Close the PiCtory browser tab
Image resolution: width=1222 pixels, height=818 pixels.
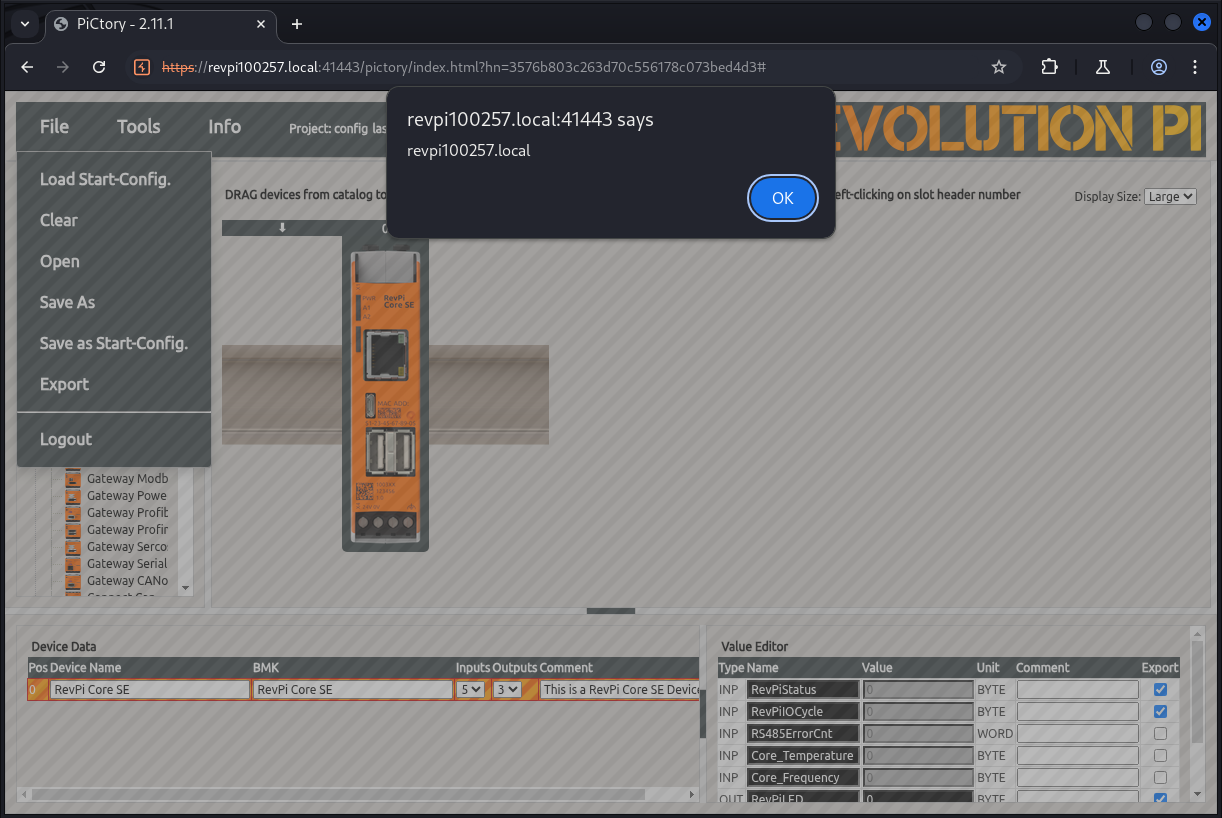click(263, 24)
